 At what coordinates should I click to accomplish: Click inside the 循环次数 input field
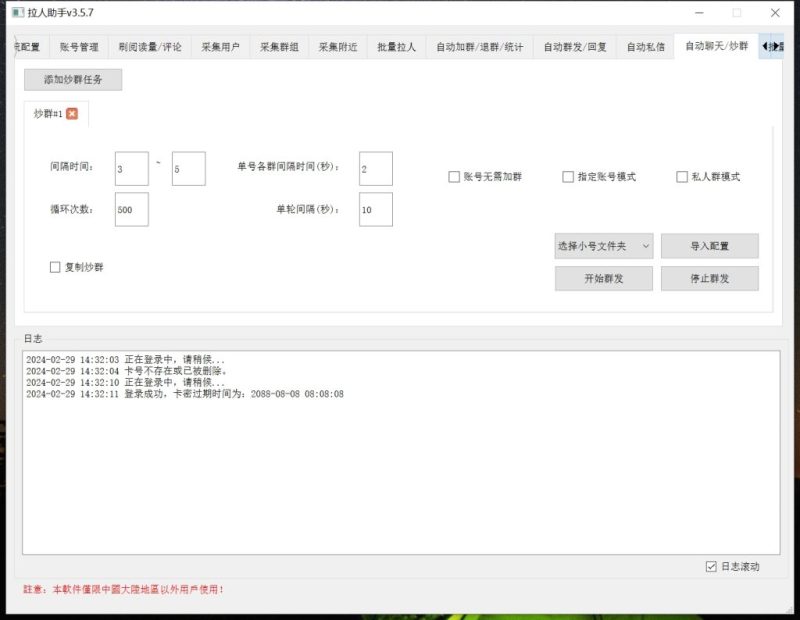130,210
